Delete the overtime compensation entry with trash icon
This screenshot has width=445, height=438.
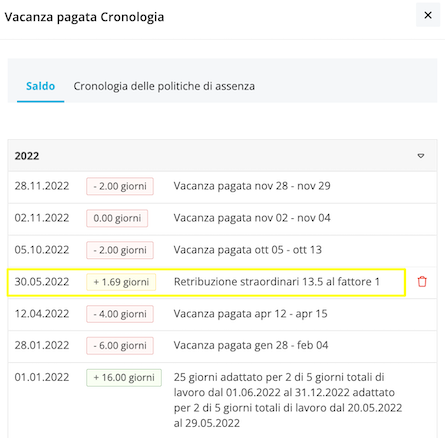coord(422,282)
